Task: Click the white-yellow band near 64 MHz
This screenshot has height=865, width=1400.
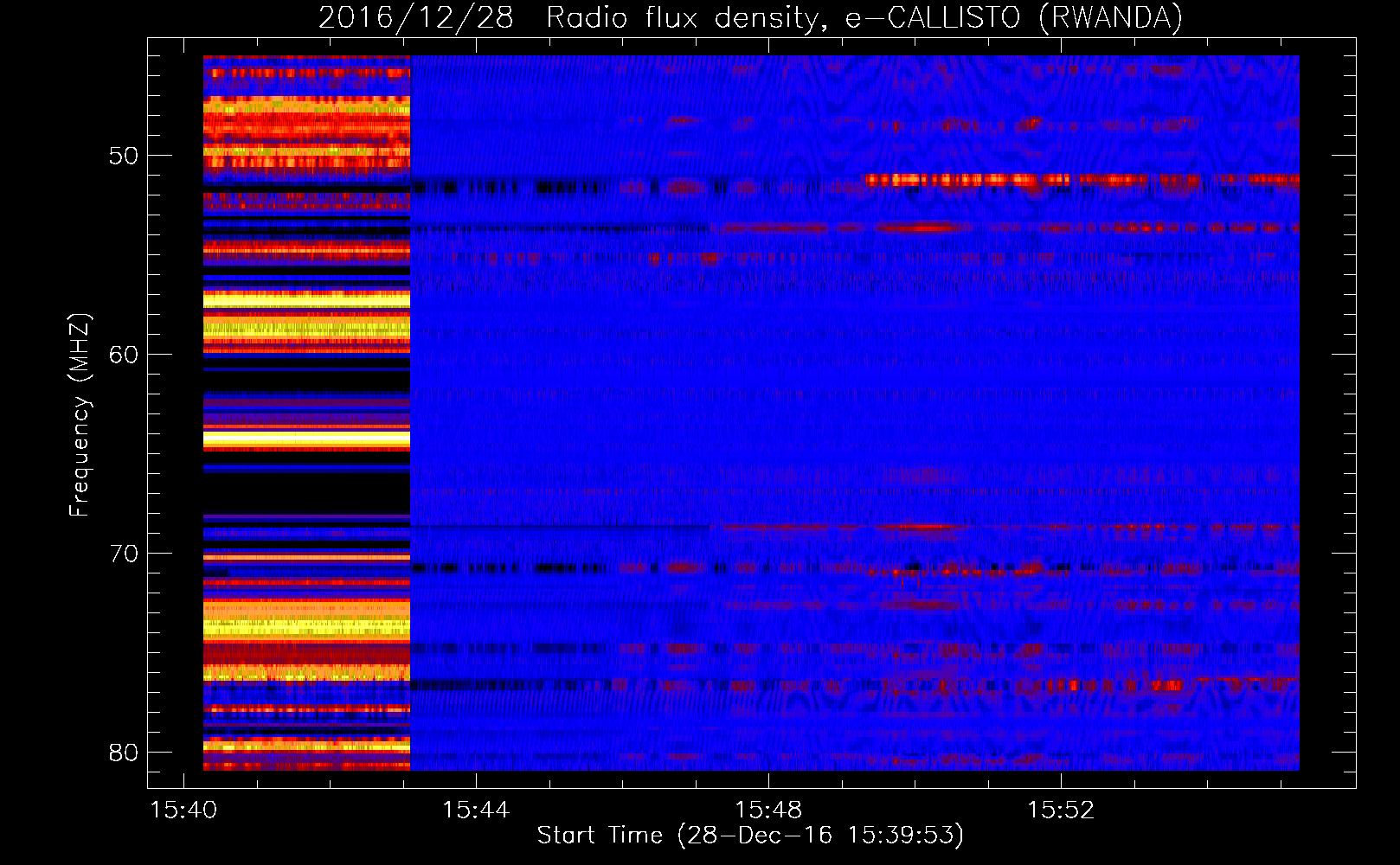Action: [306, 439]
